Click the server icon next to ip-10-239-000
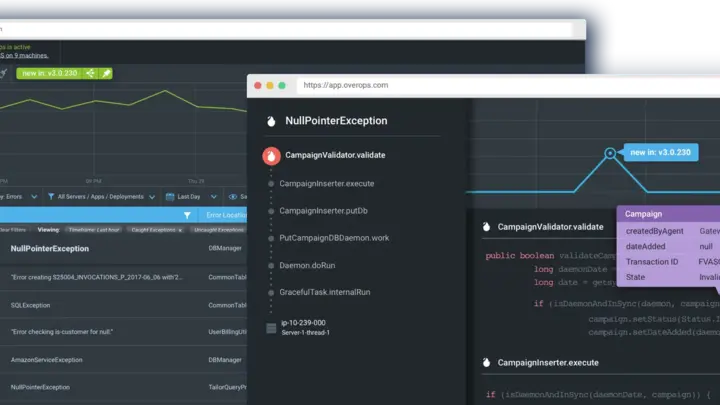The image size is (720, 405). coord(271,328)
